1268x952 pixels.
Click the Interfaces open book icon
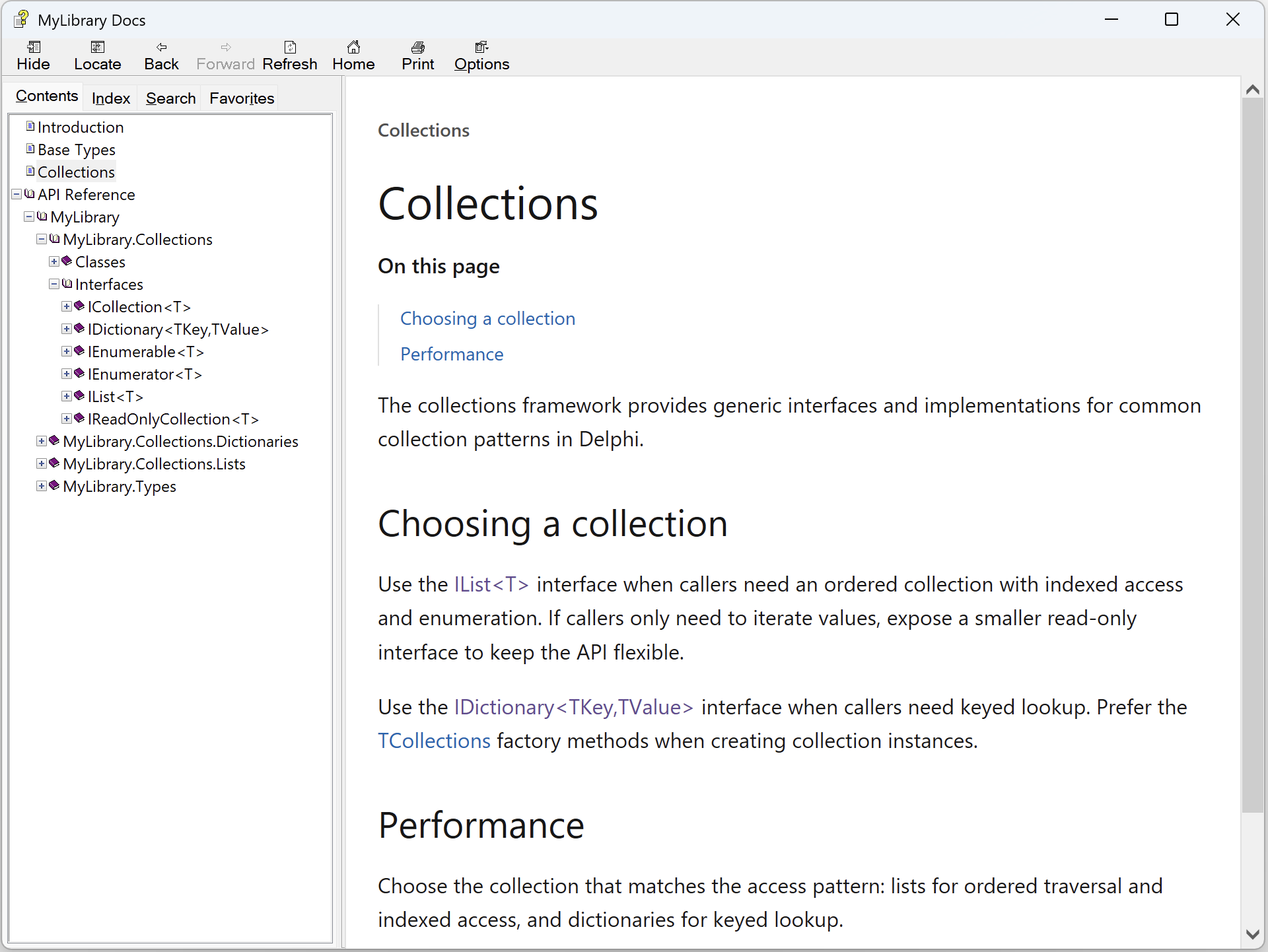pos(67,283)
